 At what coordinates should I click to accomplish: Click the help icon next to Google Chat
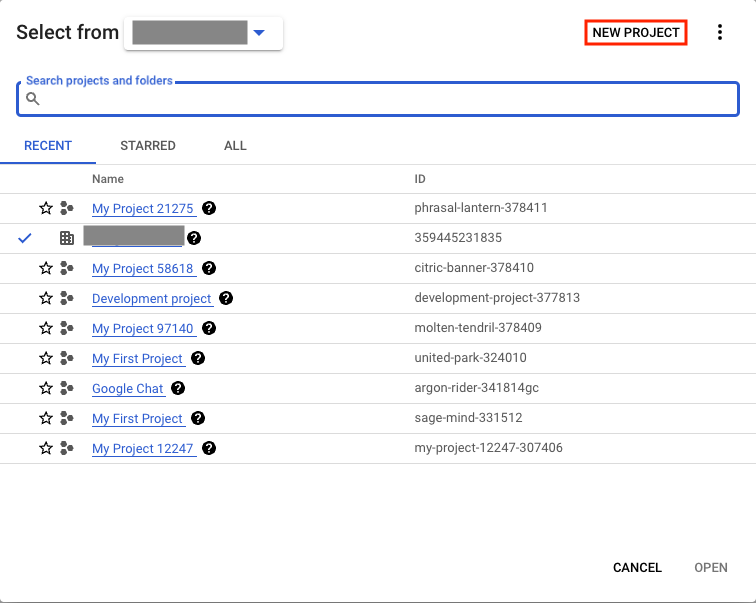pos(178,389)
